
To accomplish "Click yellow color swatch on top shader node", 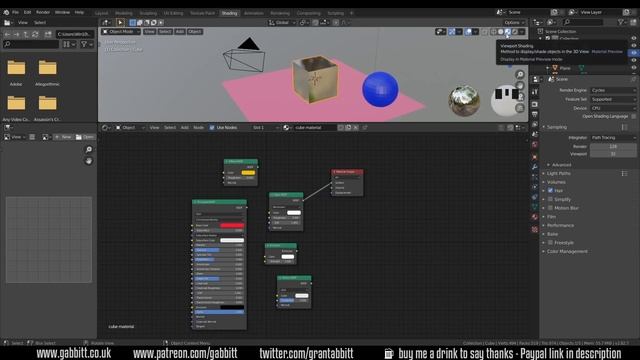I will tap(248, 173).
